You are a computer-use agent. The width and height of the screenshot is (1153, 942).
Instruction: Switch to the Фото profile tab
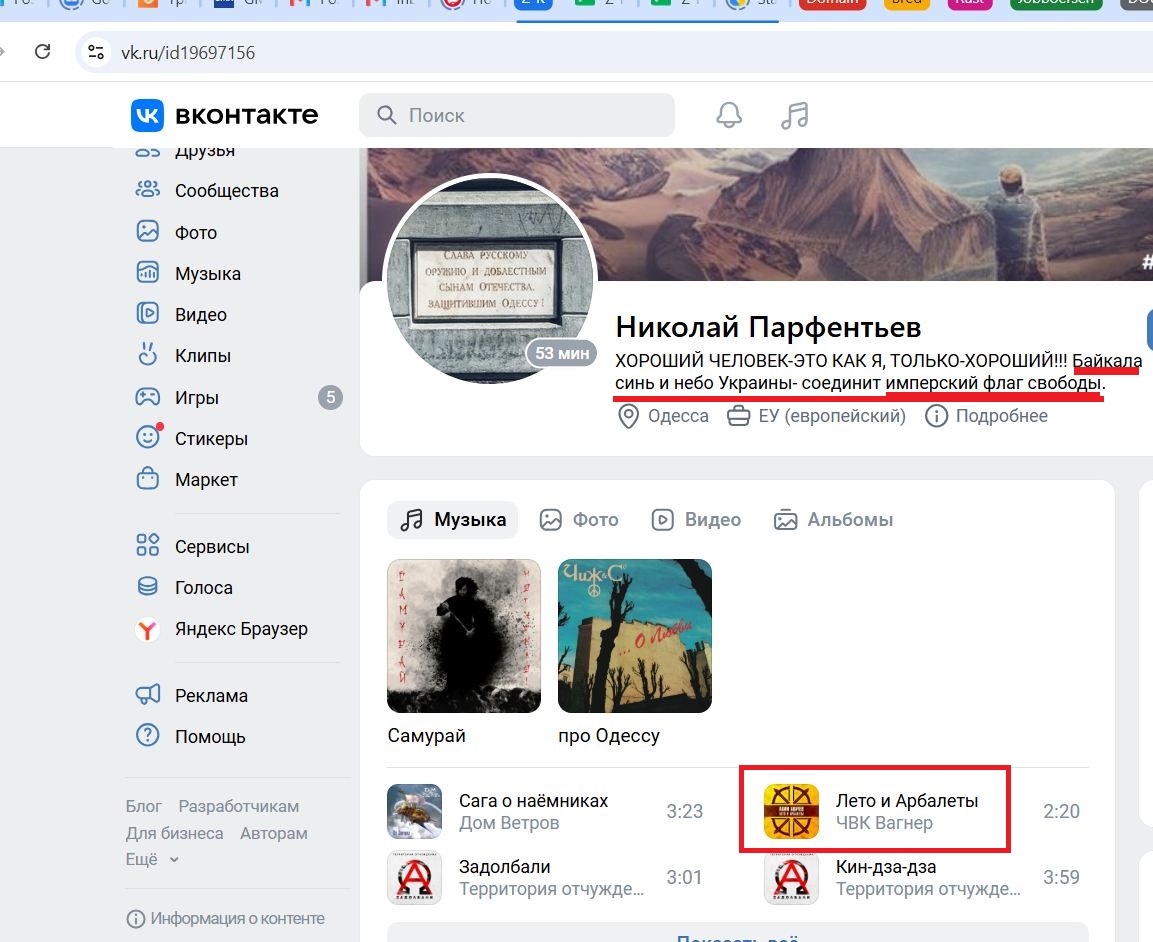point(579,520)
